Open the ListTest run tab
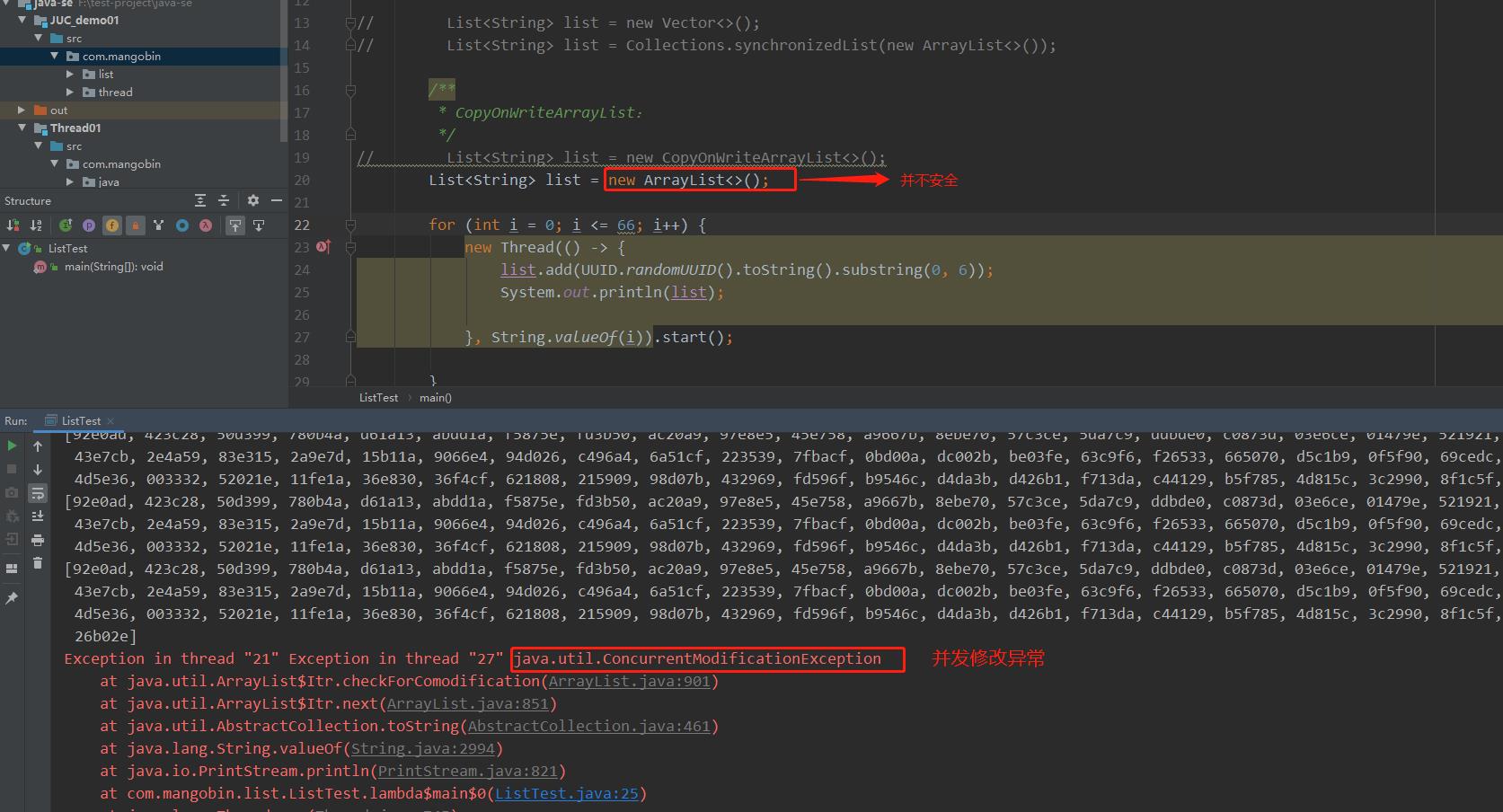Image resolution: width=1503 pixels, height=812 pixels. [x=81, y=420]
